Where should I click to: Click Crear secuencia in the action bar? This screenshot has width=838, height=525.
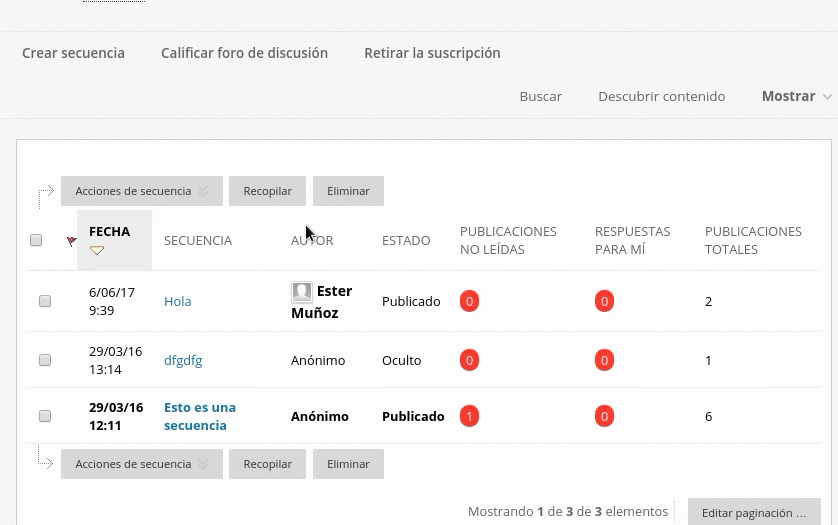pyautogui.click(x=73, y=53)
